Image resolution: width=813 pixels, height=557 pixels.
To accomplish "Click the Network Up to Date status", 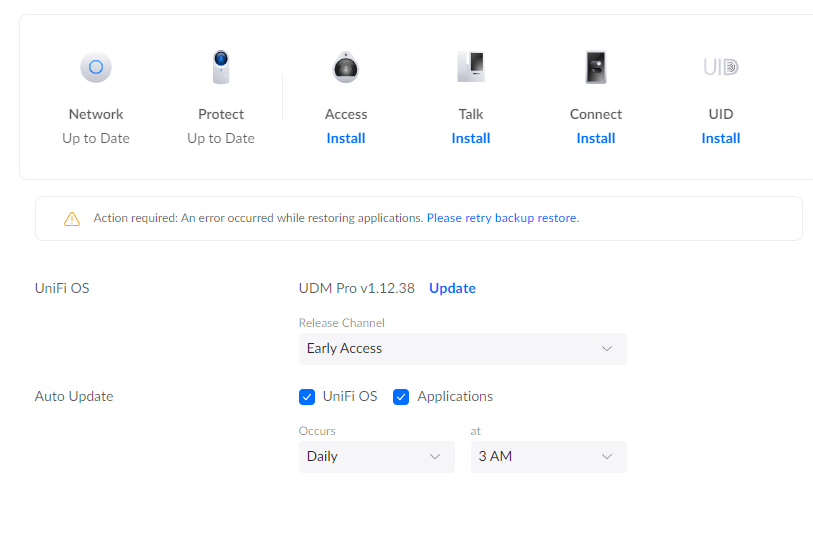I will click(96, 139).
